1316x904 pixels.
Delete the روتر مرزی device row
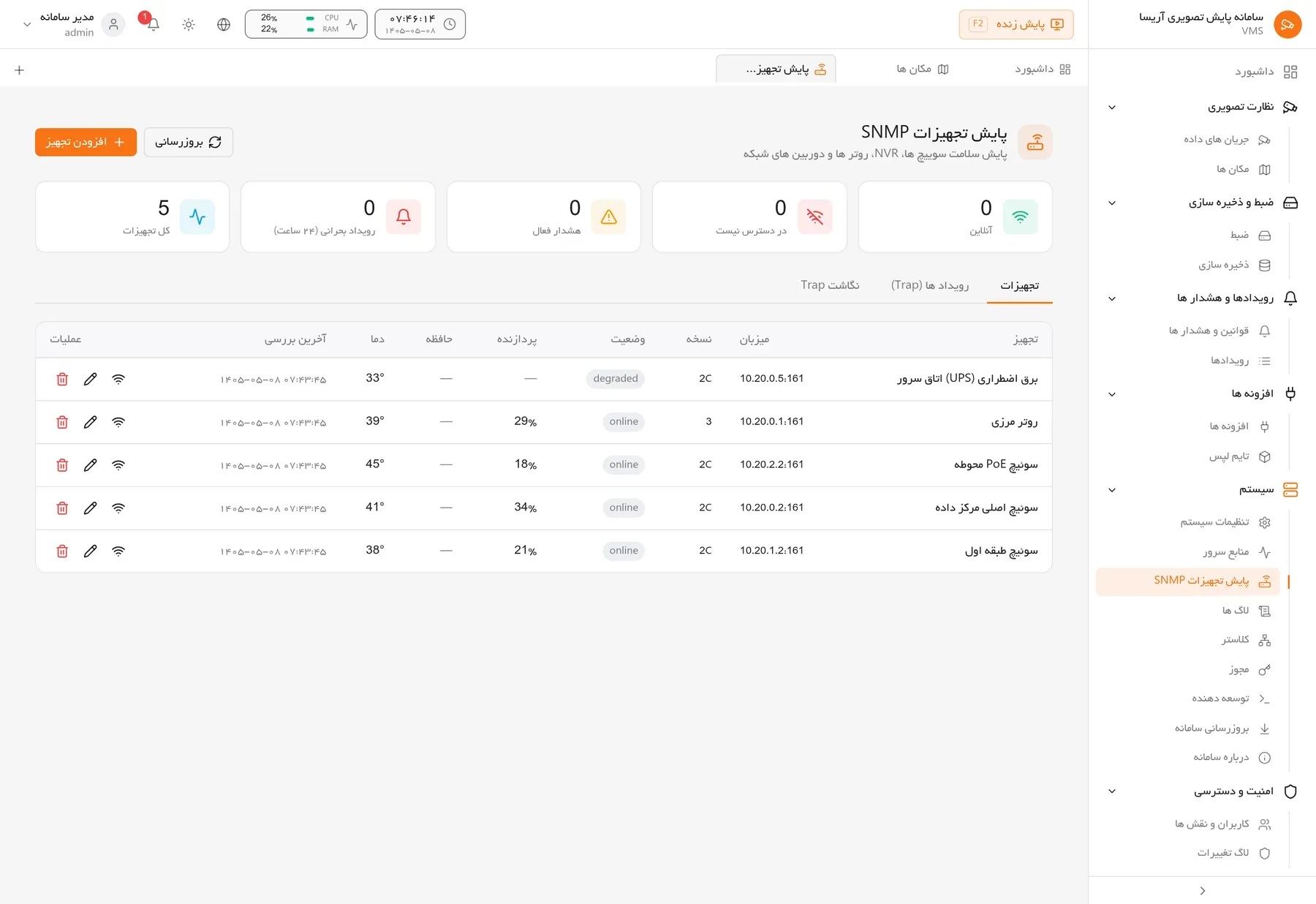click(62, 422)
